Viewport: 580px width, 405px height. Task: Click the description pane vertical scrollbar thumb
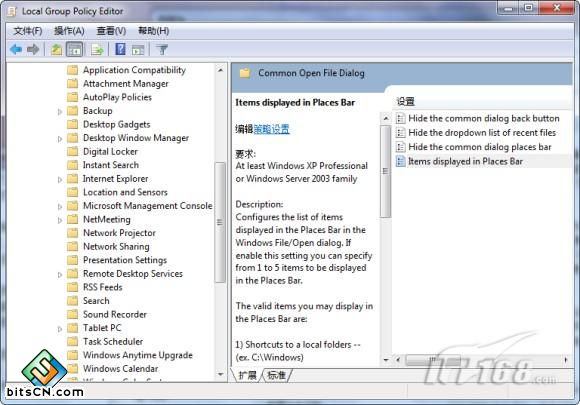pyautogui.click(x=385, y=171)
